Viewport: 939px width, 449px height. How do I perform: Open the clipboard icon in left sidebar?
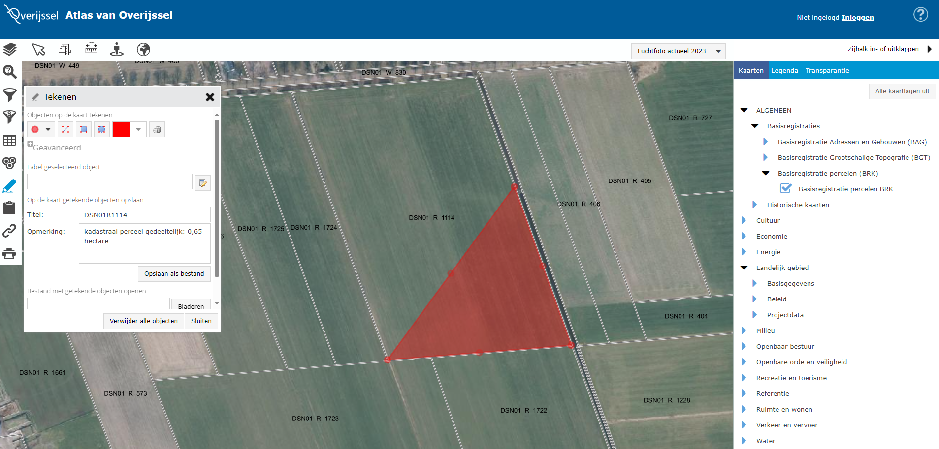(10, 208)
